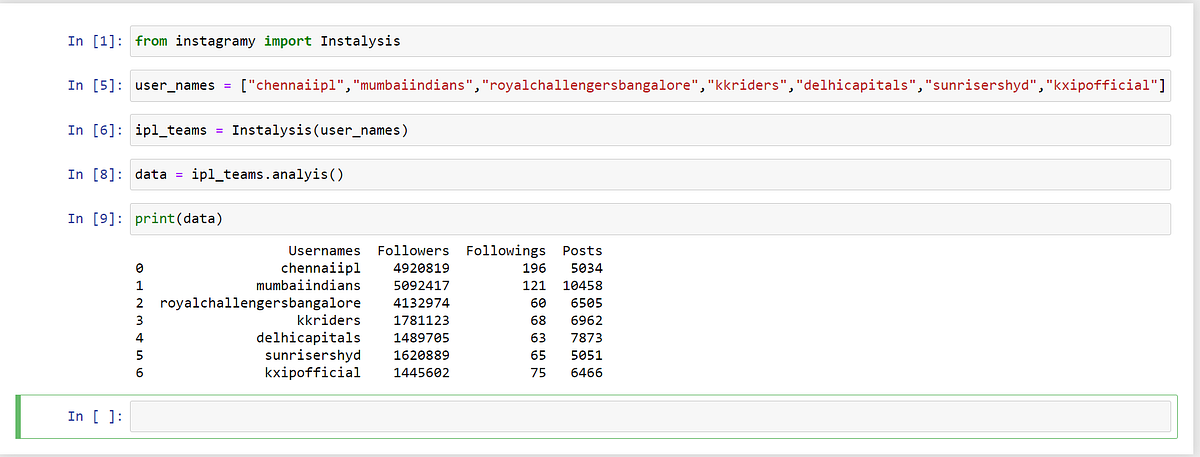Image resolution: width=1200 pixels, height=457 pixels.
Task: Click delhicapitals in the output table
Action: pyautogui.click(x=308, y=338)
